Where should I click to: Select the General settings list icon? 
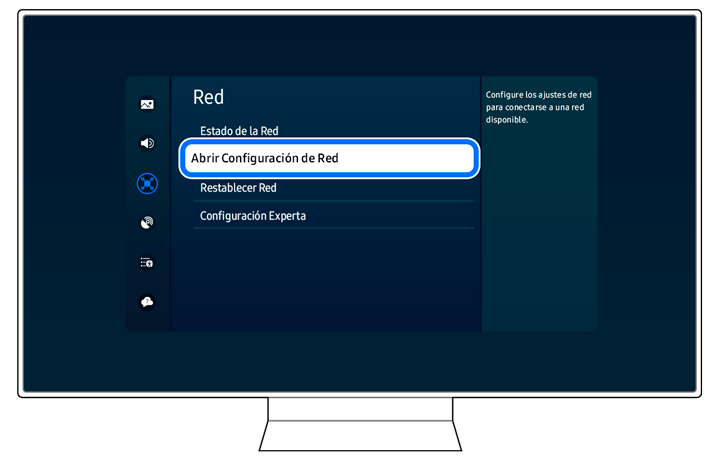pyautogui.click(x=147, y=263)
